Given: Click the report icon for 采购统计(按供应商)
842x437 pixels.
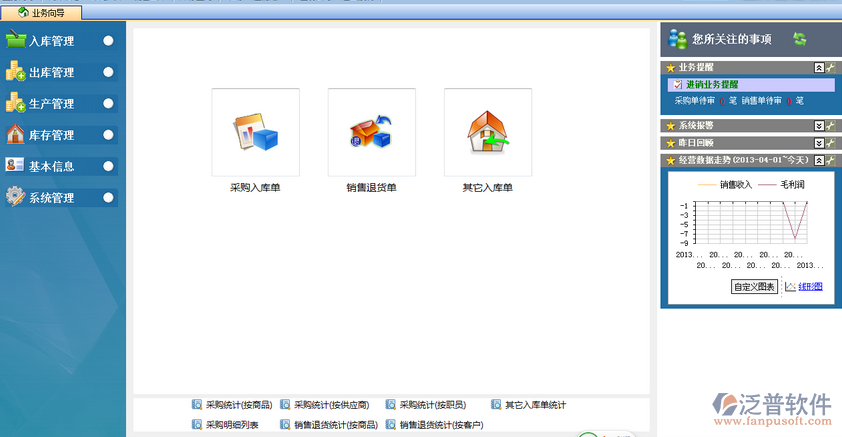Looking at the screenshot, I should 285,404.
